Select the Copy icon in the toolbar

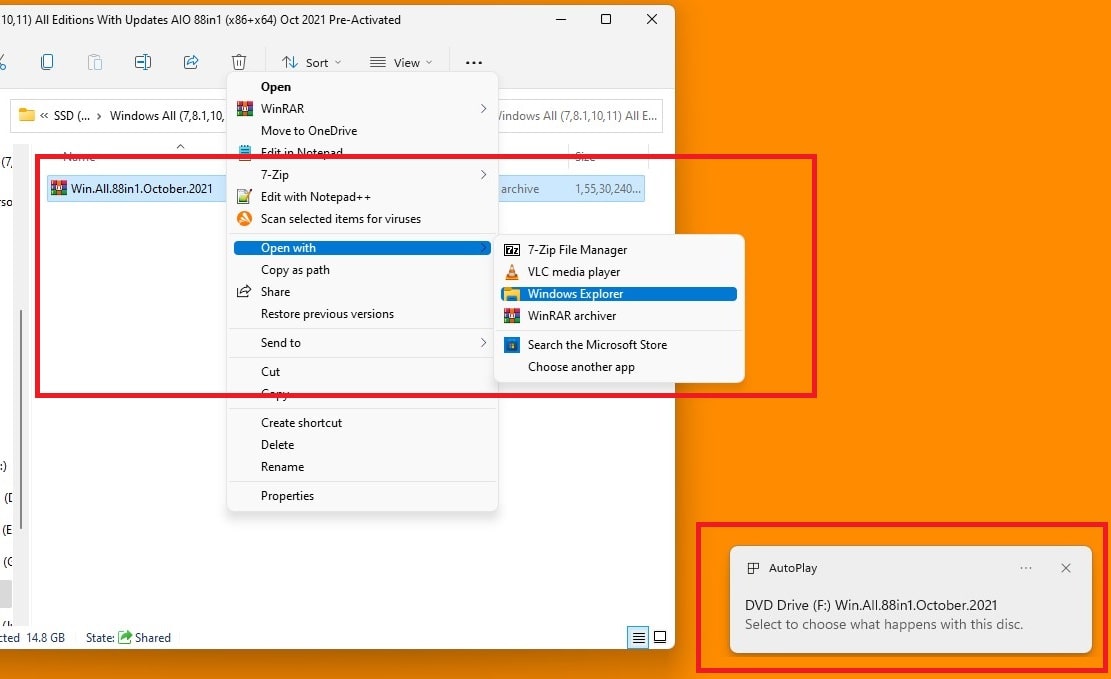[x=47, y=61]
